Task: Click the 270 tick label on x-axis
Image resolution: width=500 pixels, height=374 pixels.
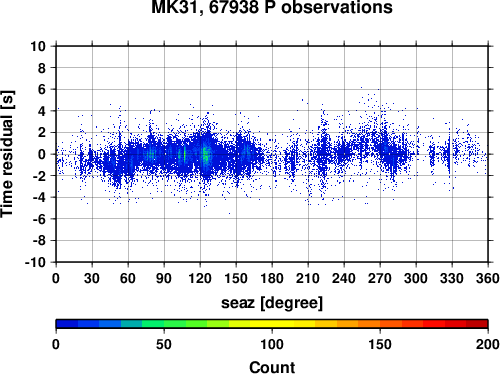Action: 380,278
